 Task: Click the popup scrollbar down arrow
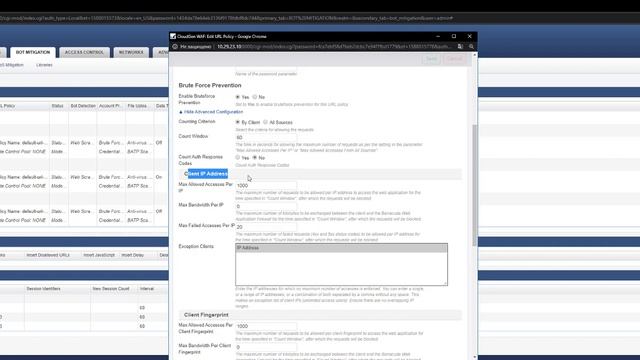tap(474, 357)
